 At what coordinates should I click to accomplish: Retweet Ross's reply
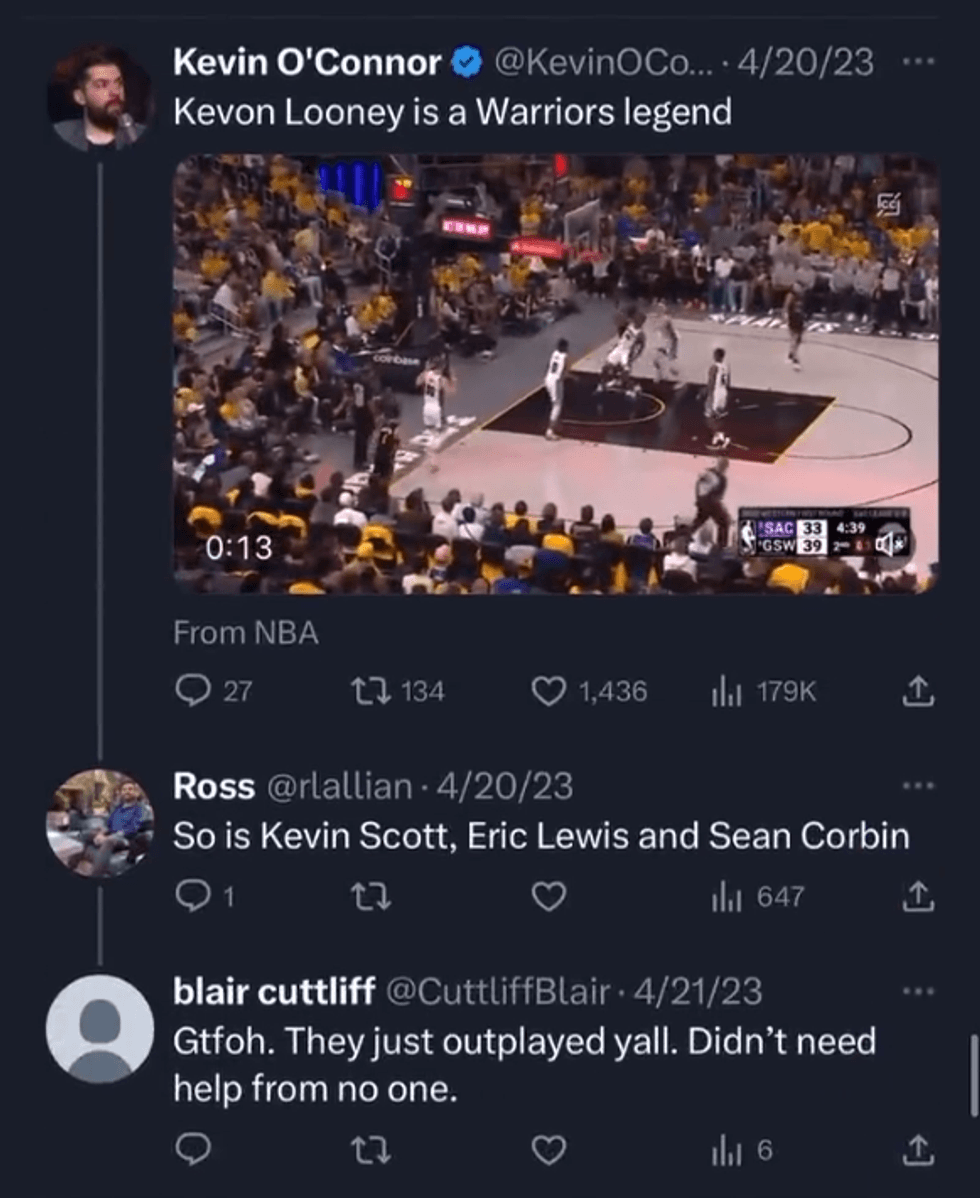pyautogui.click(x=378, y=897)
